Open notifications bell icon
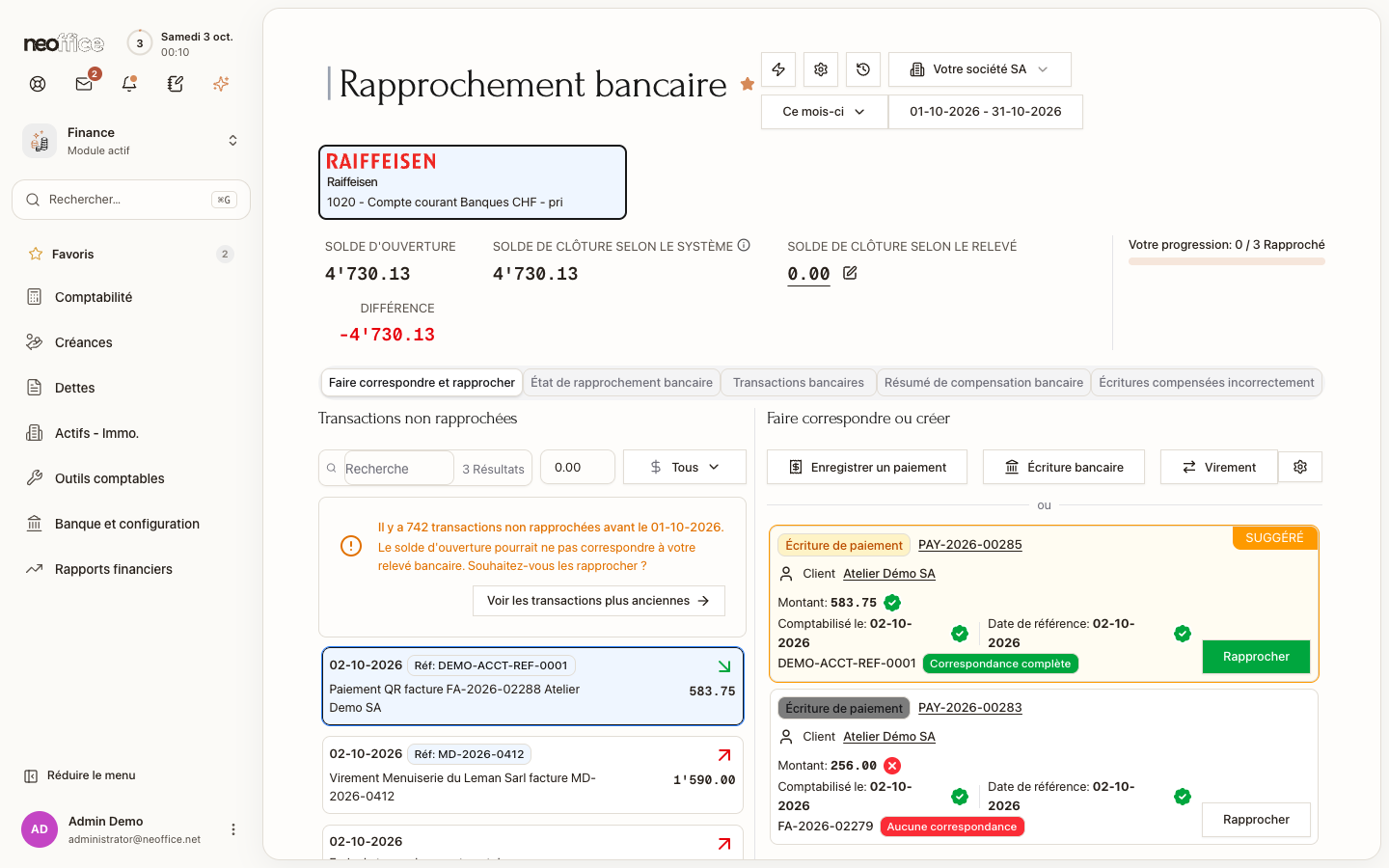Screen dimensions: 1389x868 pos(129,84)
